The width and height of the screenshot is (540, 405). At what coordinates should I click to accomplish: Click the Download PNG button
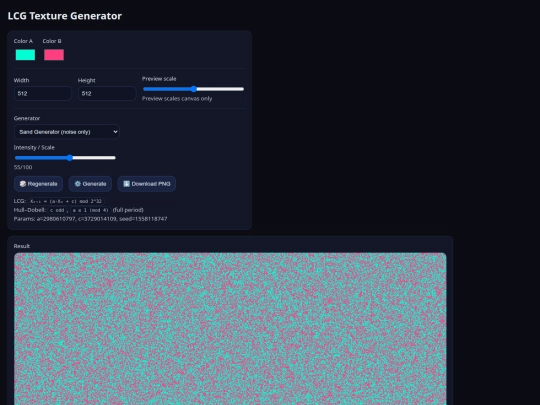(x=147, y=184)
